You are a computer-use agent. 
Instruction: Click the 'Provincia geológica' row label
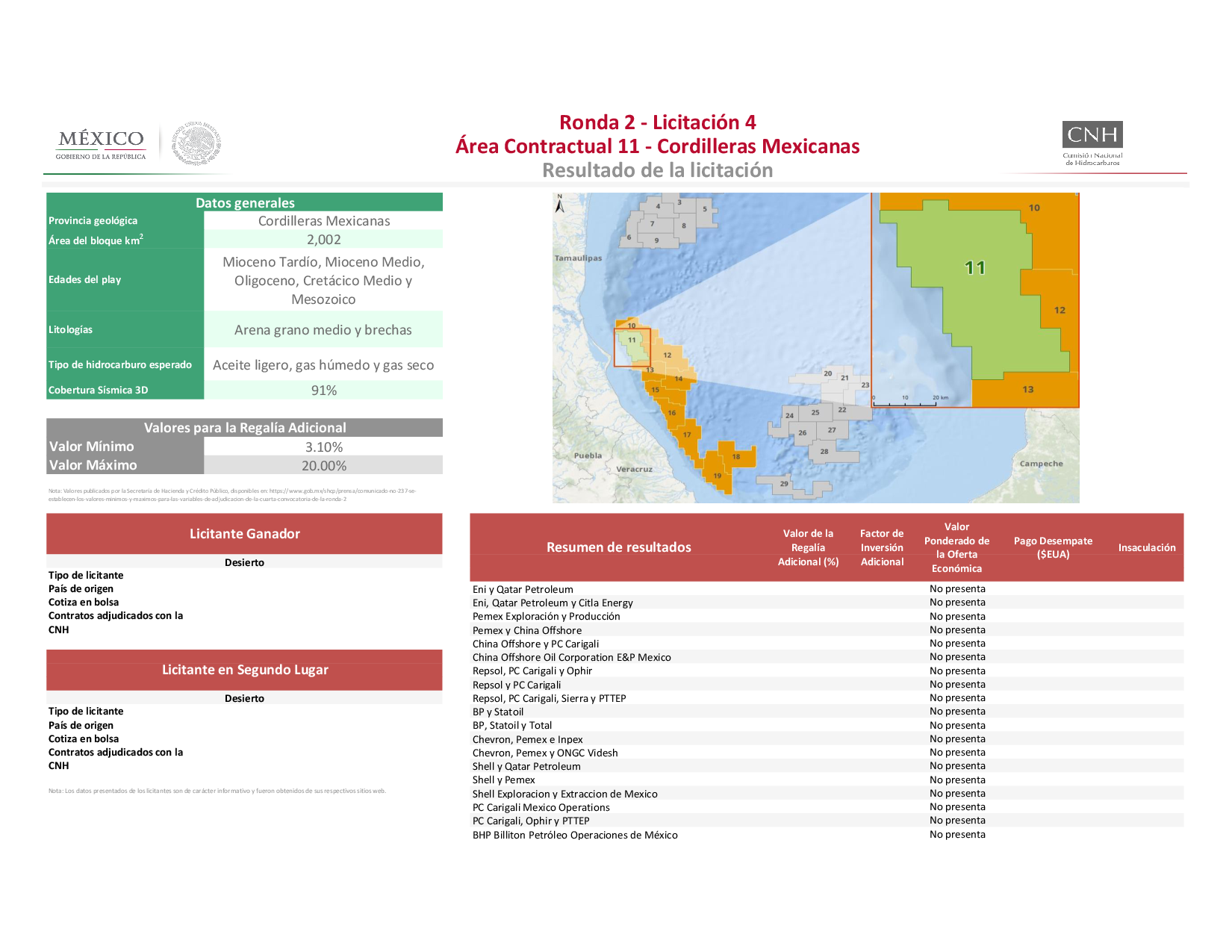(93, 220)
